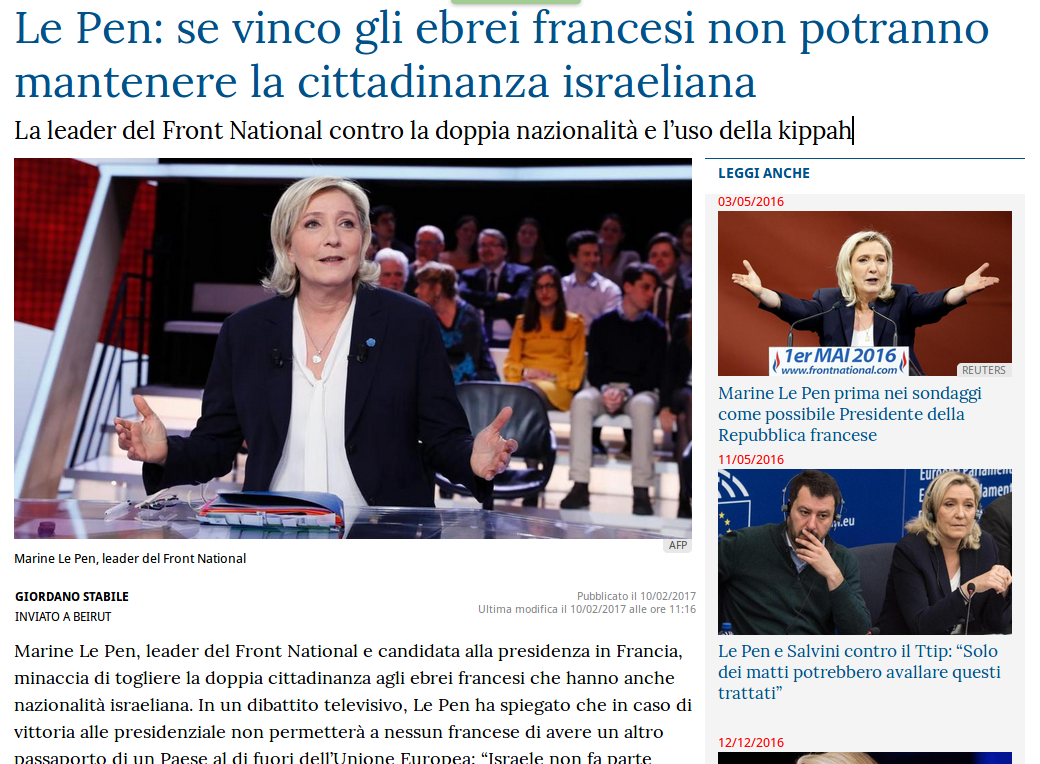The width and height of the screenshot is (1040, 764).
Task: Select the 'Leggi anche' section heading
Action: [x=764, y=173]
